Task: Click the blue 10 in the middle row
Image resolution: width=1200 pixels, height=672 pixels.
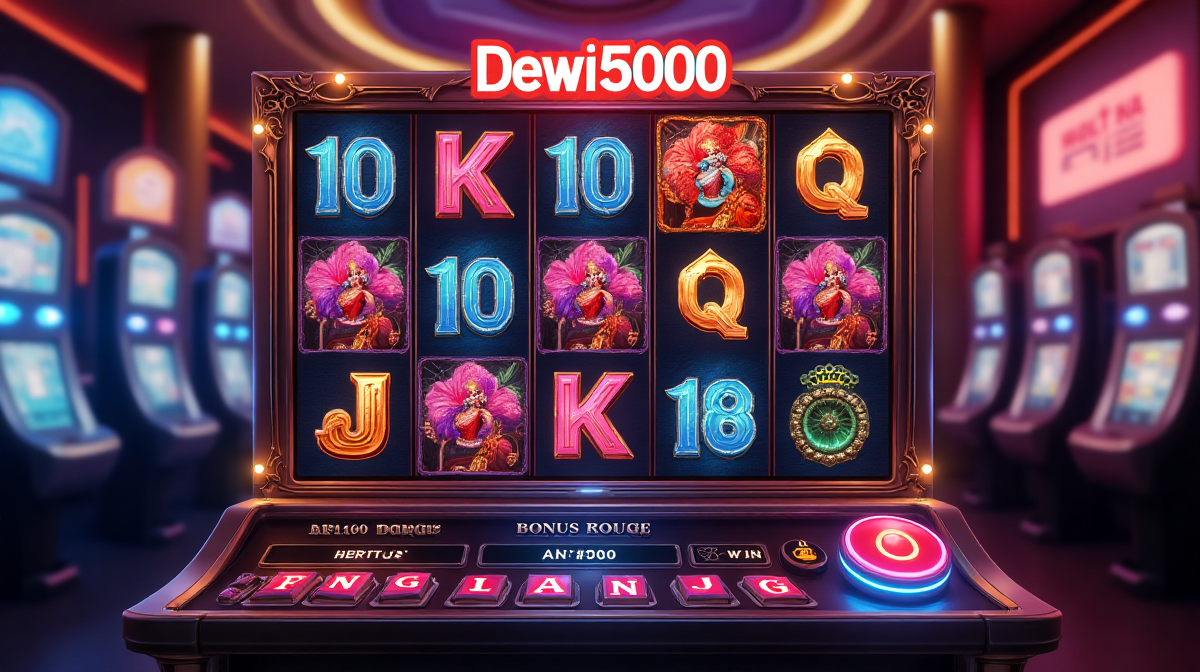Action: tap(474, 295)
